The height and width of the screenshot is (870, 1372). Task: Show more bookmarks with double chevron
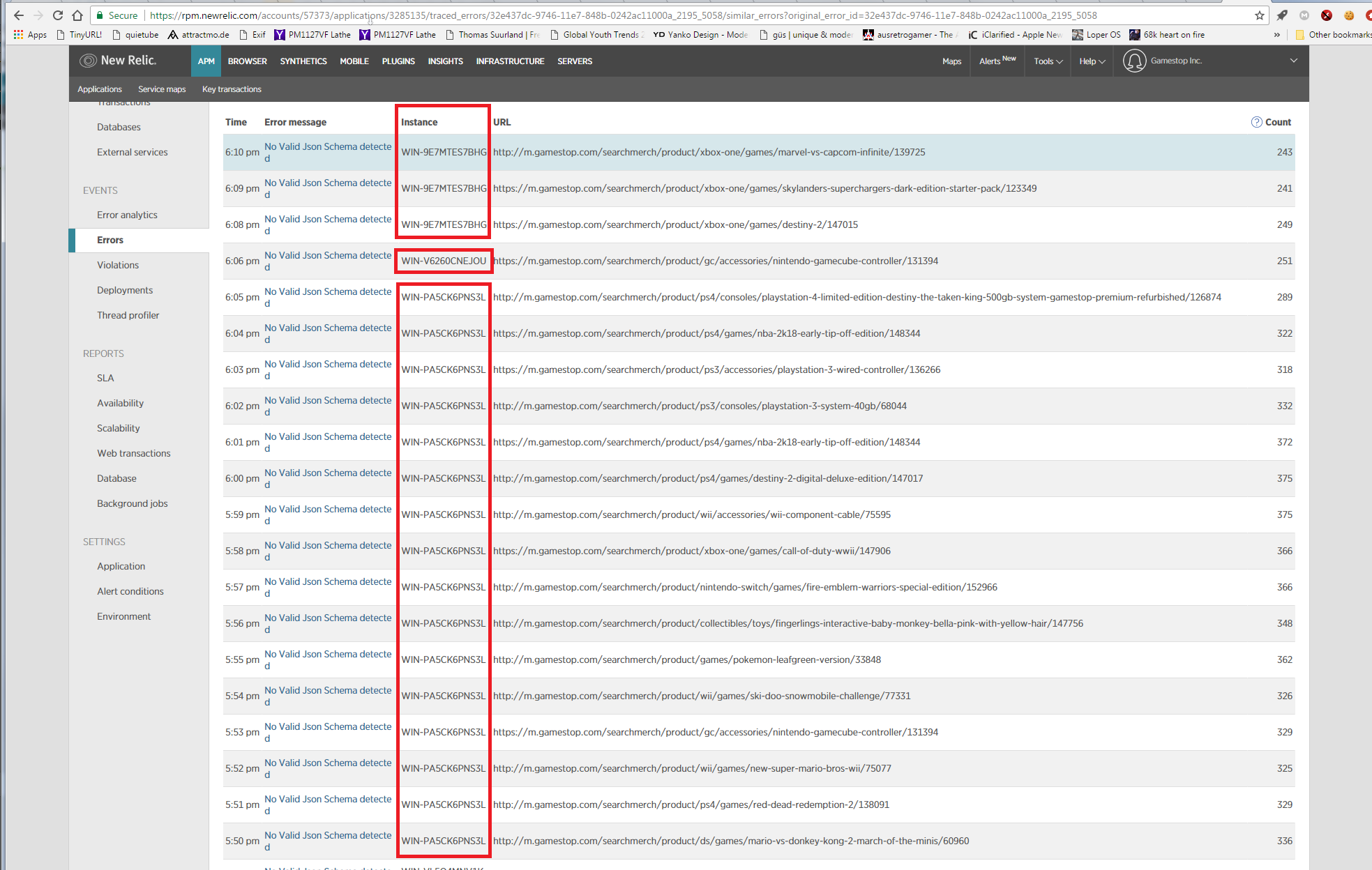1277,35
